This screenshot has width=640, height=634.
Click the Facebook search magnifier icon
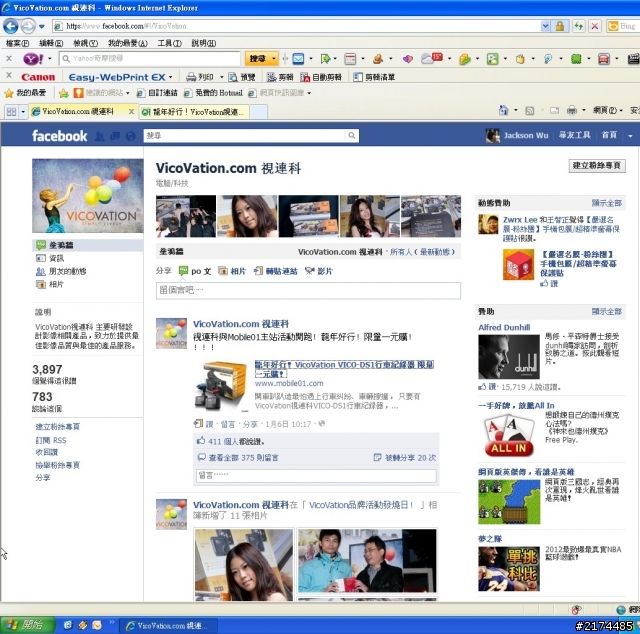tap(351, 136)
